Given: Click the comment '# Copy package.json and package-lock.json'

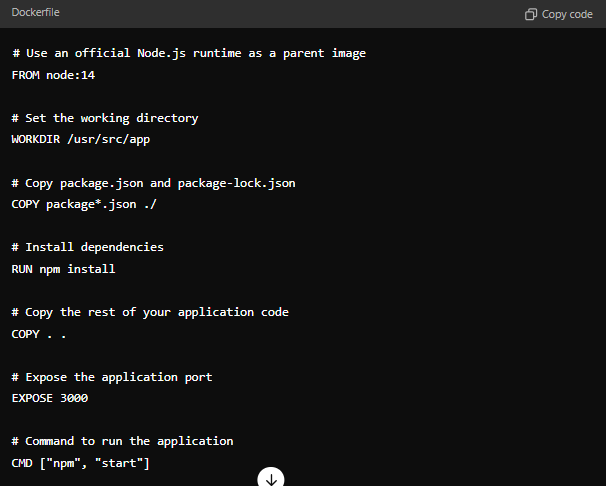Looking at the screenshot, I should (153, 183).
